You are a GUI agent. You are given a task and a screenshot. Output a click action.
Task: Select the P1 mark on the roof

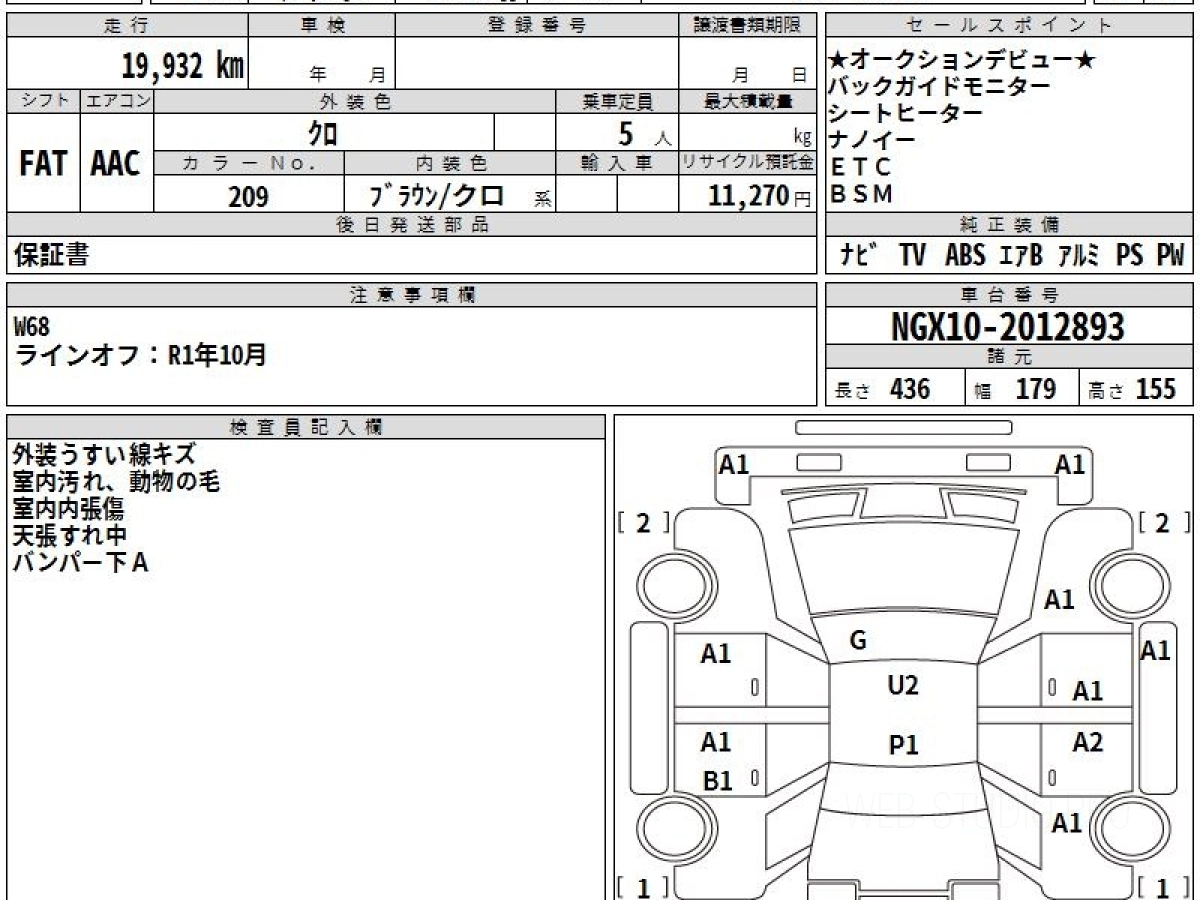[x=903, y=745]
